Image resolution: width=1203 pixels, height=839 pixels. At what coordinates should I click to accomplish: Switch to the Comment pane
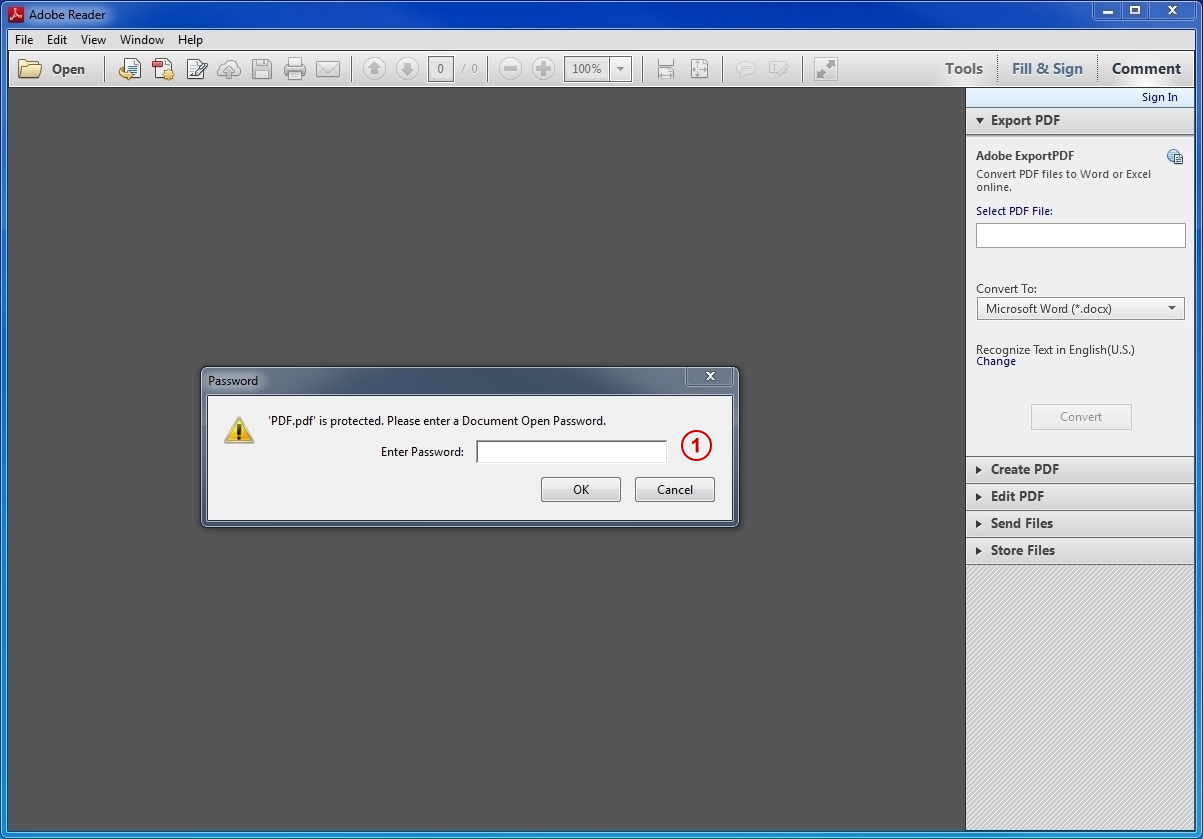pos(1146,69)
